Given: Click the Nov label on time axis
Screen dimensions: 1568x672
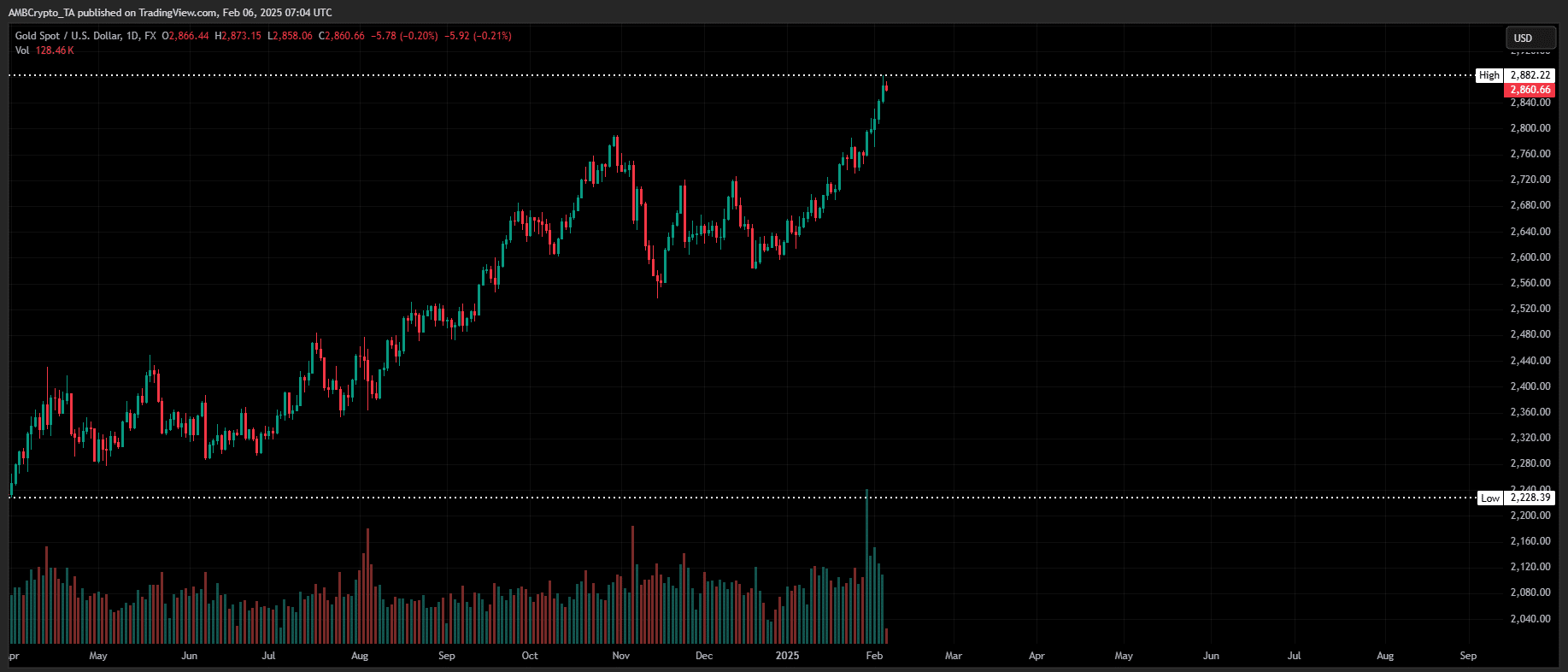Looking at the screenshot, I should point(621,656).
